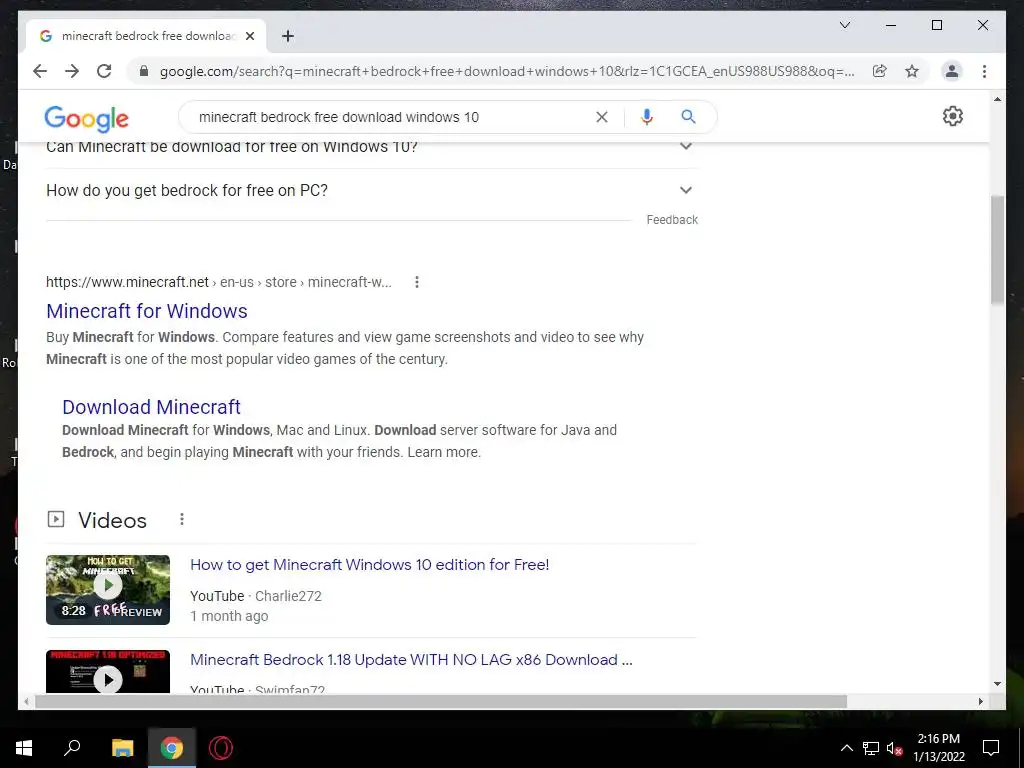Open the 'Minecraft for Windows' result
This screenshot has width=1024, height=768.
point(147,311)
